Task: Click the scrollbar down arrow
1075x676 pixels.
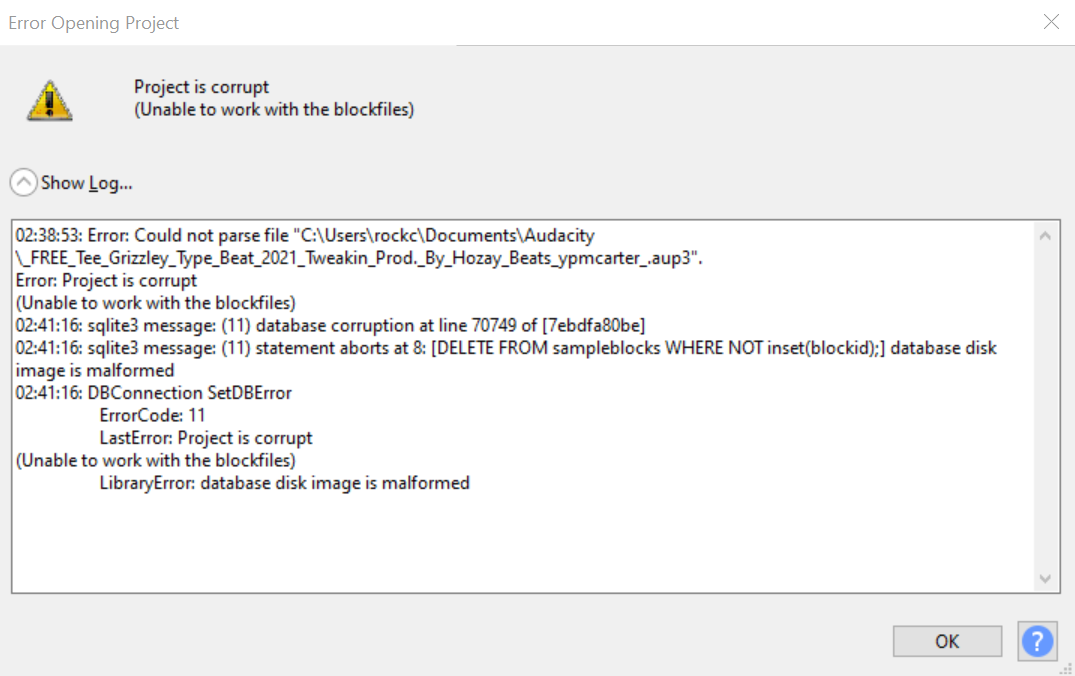Action: point(1046,578)
